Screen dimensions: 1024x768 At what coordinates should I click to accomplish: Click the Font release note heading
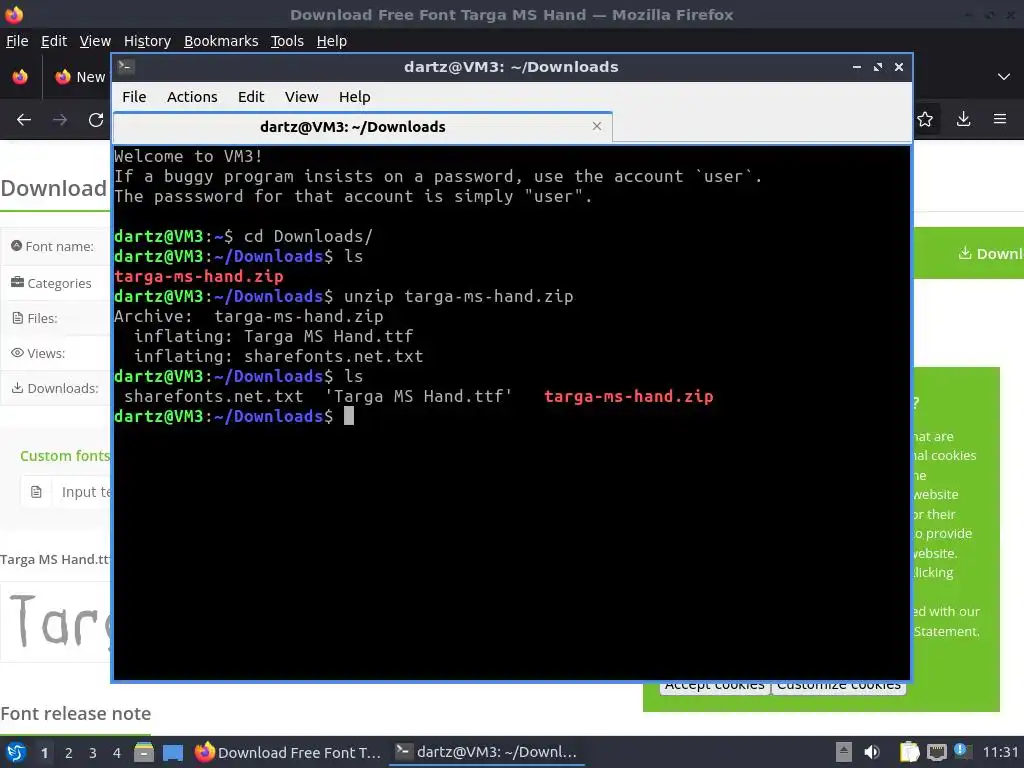pos(76,713)
